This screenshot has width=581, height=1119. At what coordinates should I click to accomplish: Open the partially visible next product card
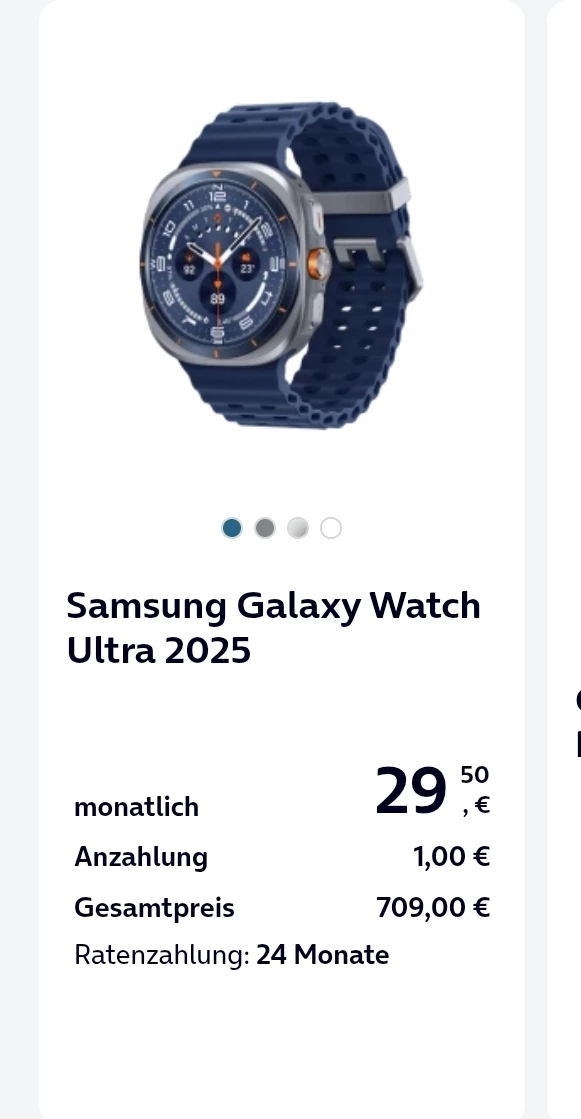click(x=564, y=560)
